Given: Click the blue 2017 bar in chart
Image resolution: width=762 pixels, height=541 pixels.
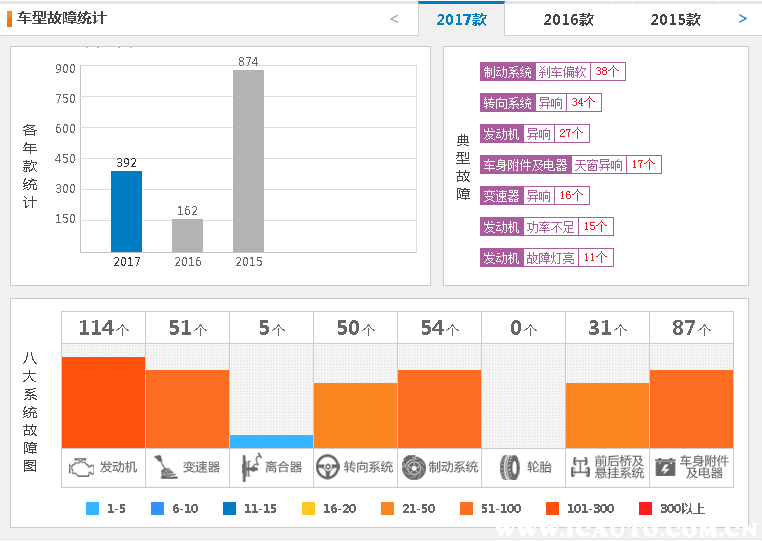Looking at the screenshot, I should pos(126,211).
